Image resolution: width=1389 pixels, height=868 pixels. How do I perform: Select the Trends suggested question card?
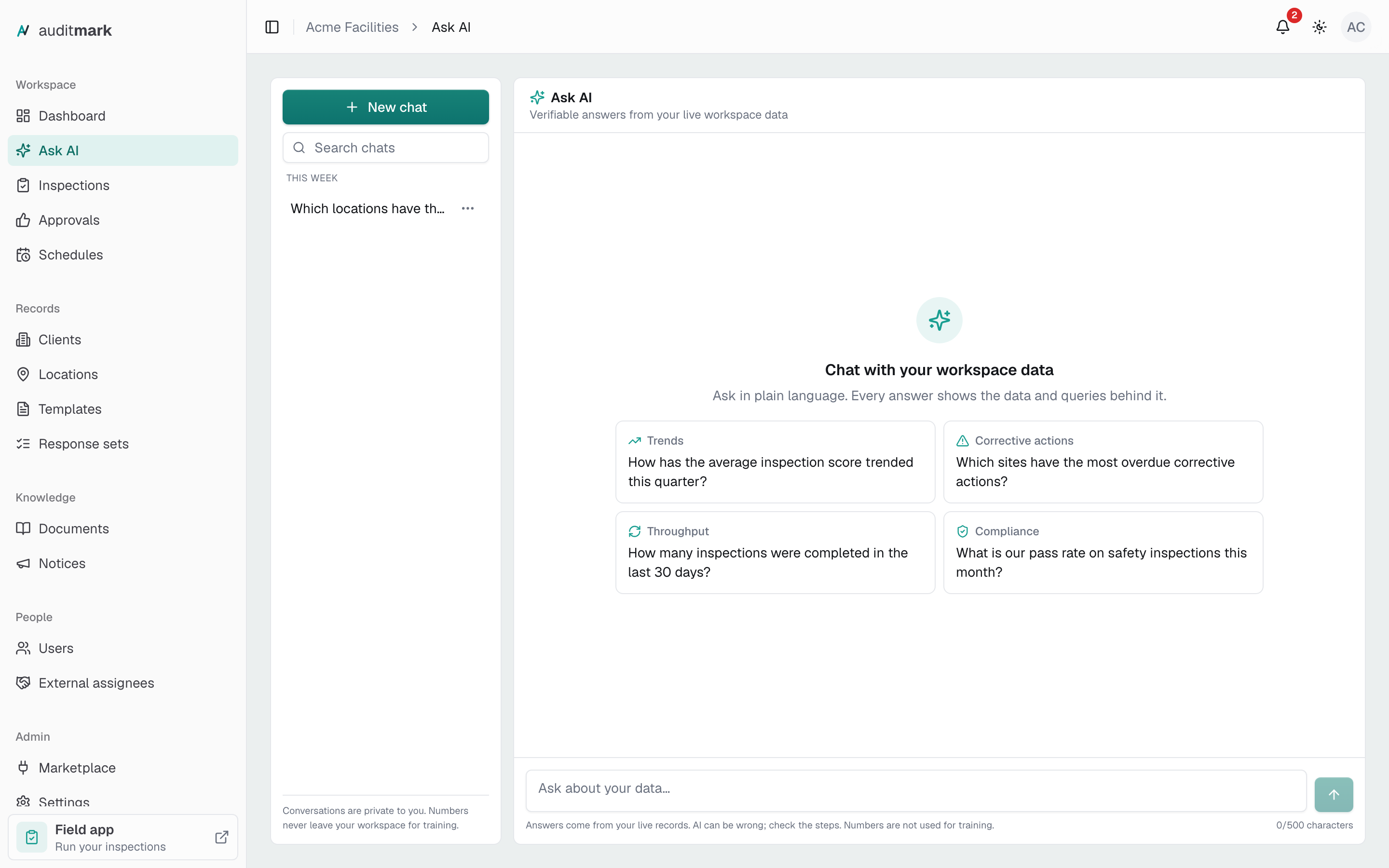(776, 462)
